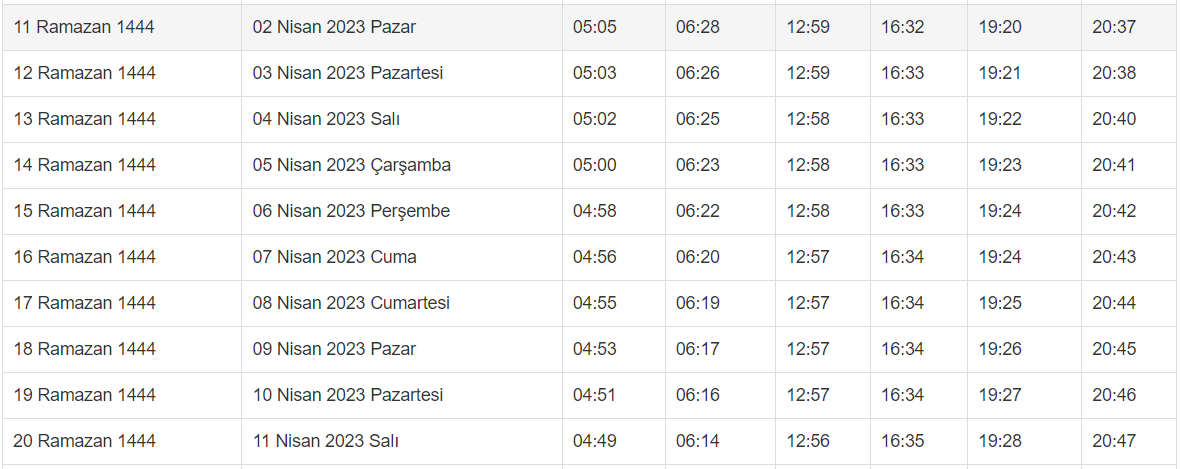Select the 05 Nisan 2023 Çarşamba cell
Image resolution: width=1180 pixels, height=469 pixels.
(351, 165)
